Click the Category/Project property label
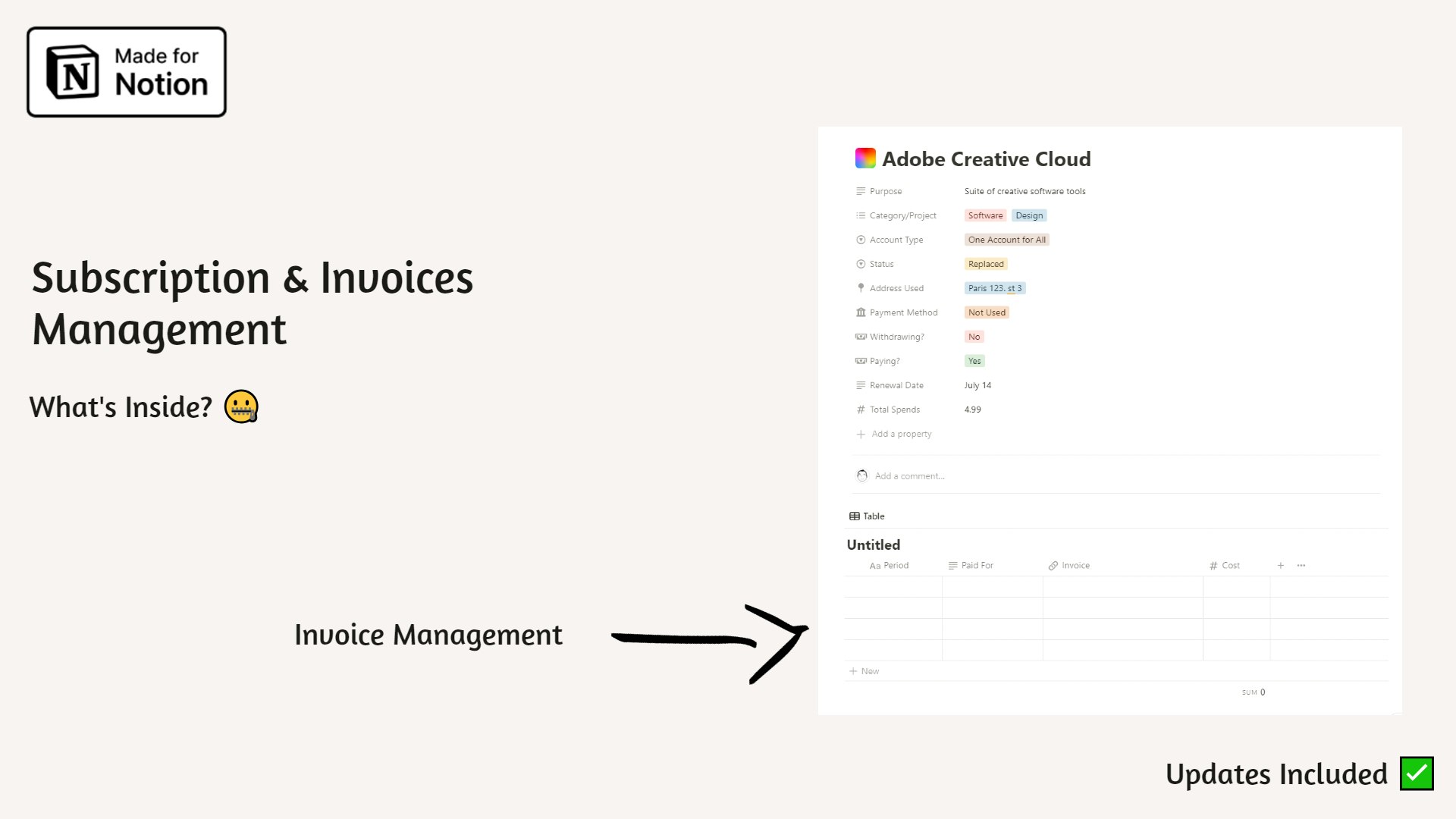The image size is (1456, 819). pyautogui.click(x=902, y=215)
